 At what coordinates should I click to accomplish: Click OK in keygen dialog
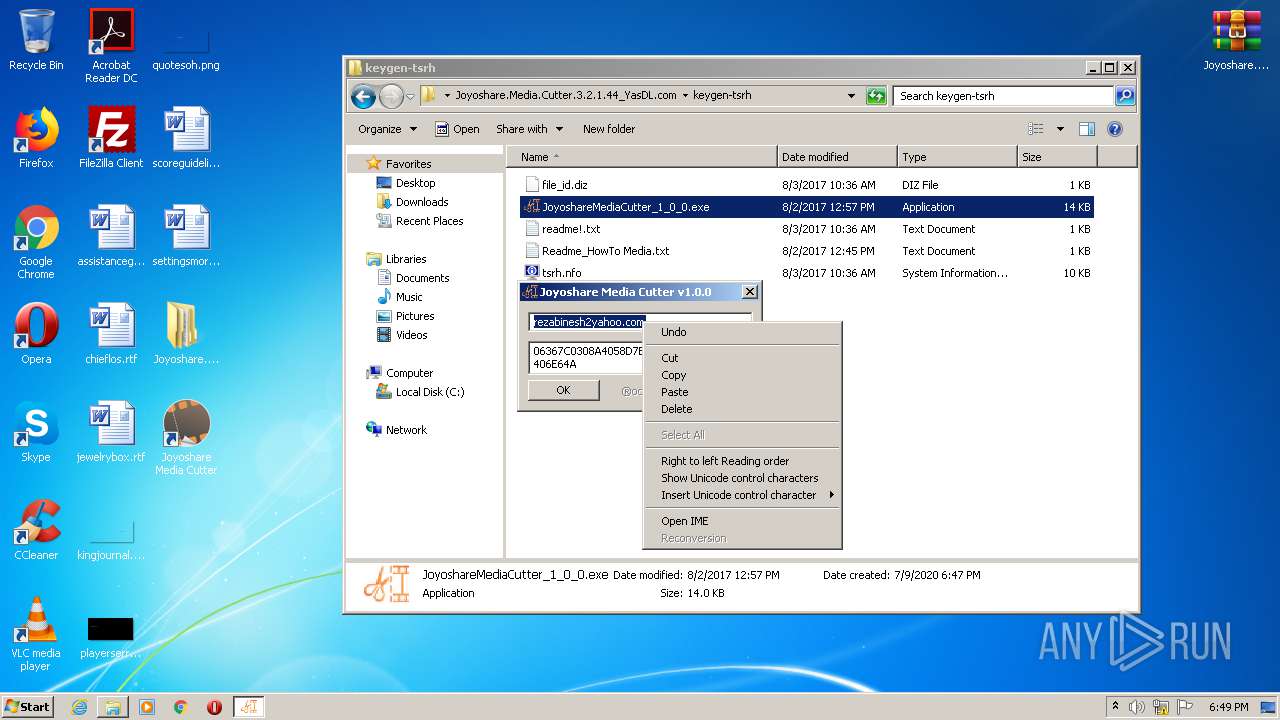(563, 390)
